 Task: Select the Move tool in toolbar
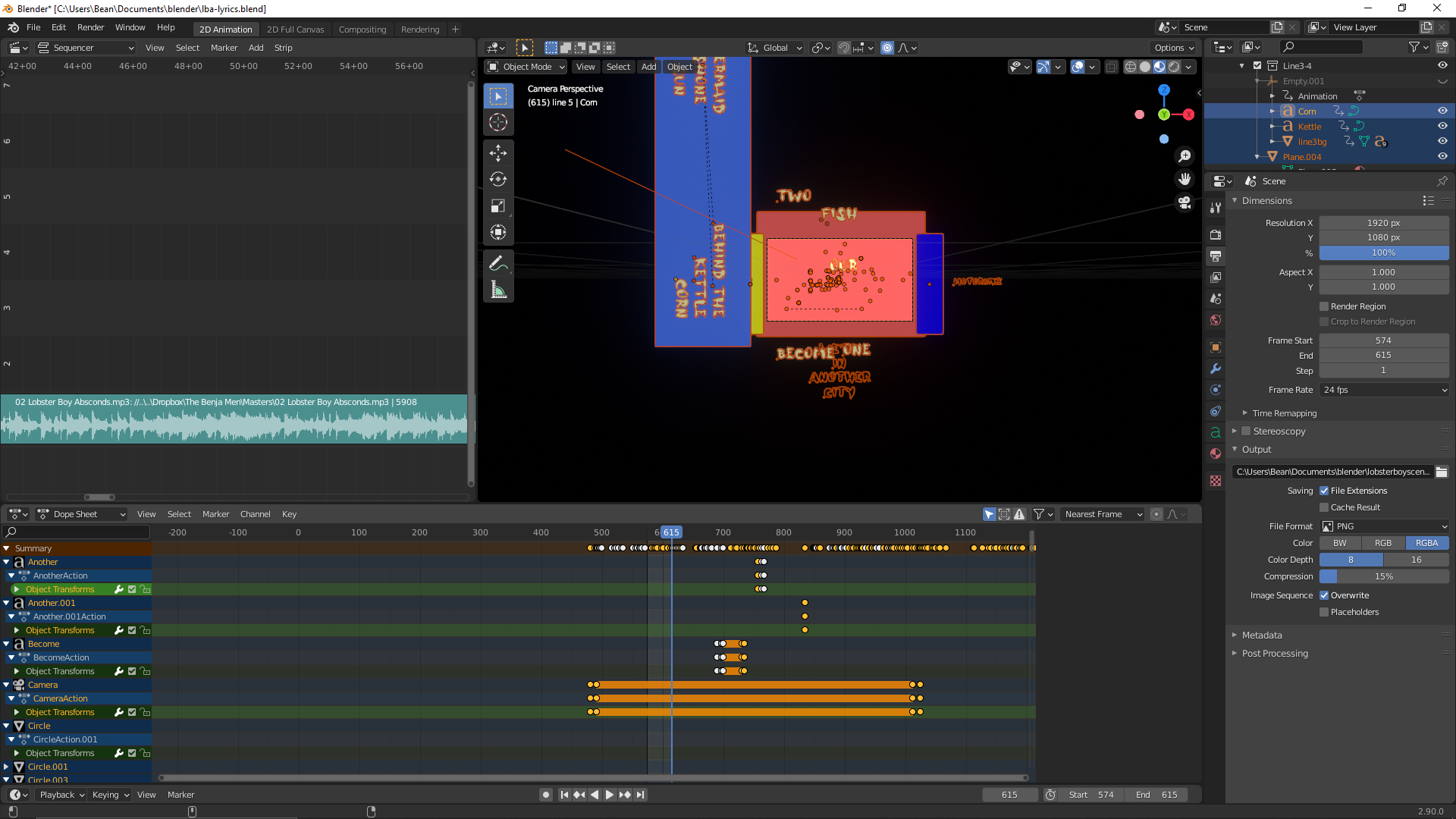tap(498, 152)
